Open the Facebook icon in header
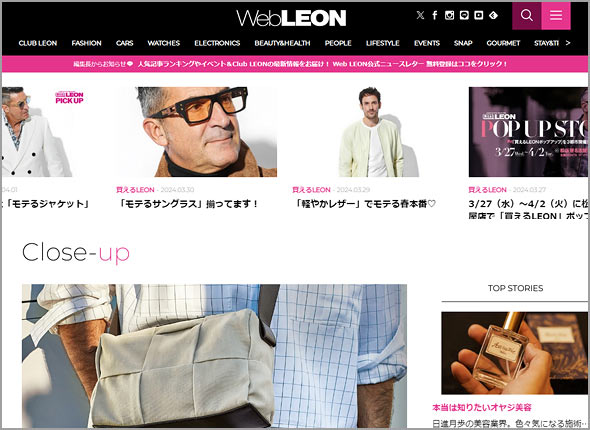Image resolution: width=590 pixels, height=430 pixels. [x=435, y=15]
